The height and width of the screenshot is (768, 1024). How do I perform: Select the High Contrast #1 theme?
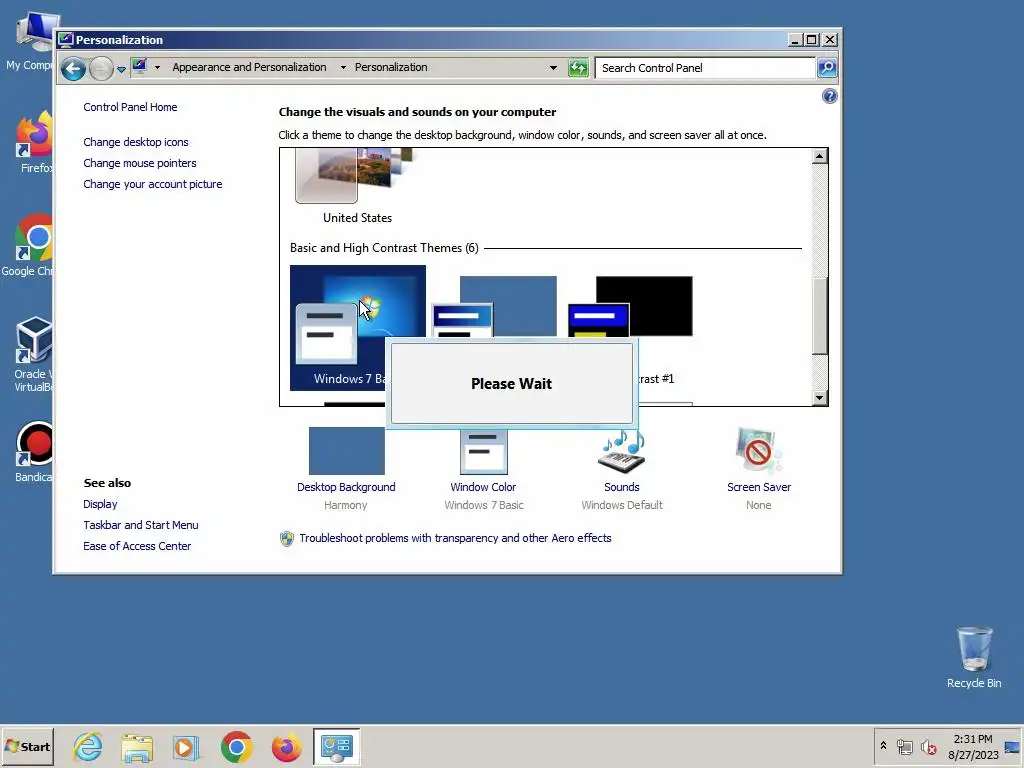click(631, 307)
